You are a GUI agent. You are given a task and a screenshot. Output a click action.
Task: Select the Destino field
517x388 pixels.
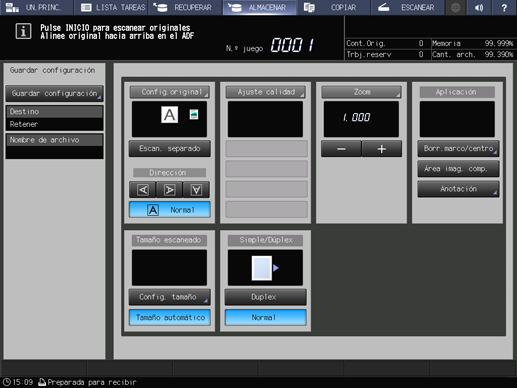(x=54, y=118)
